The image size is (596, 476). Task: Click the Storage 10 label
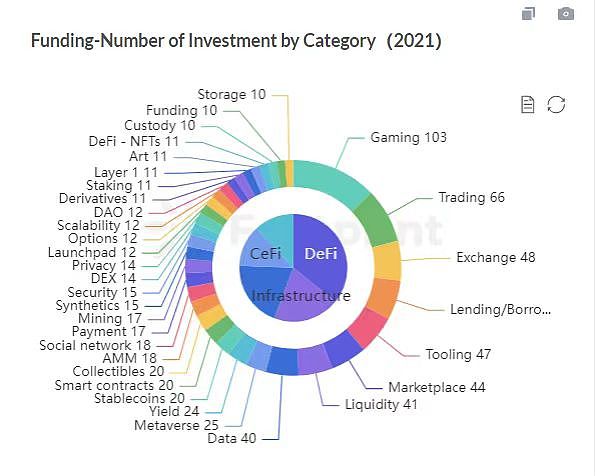coord(231,94)
